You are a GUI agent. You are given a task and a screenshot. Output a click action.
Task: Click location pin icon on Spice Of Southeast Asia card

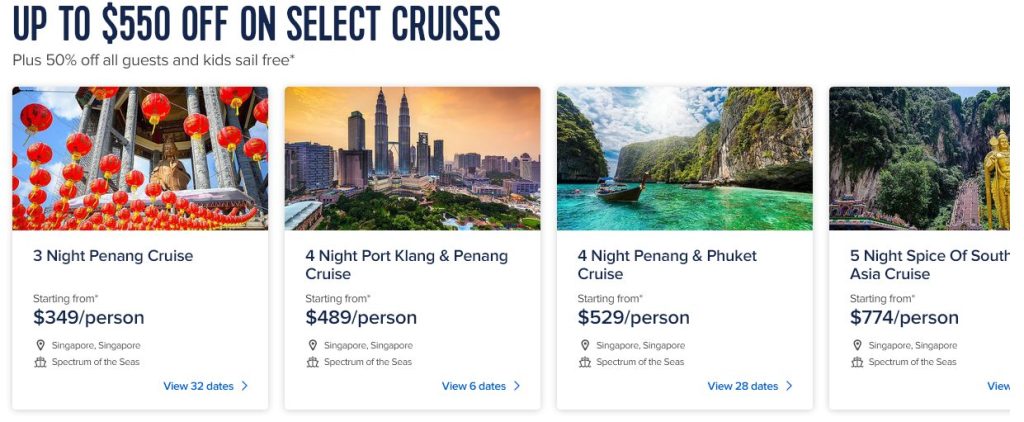tap(857, 345)
